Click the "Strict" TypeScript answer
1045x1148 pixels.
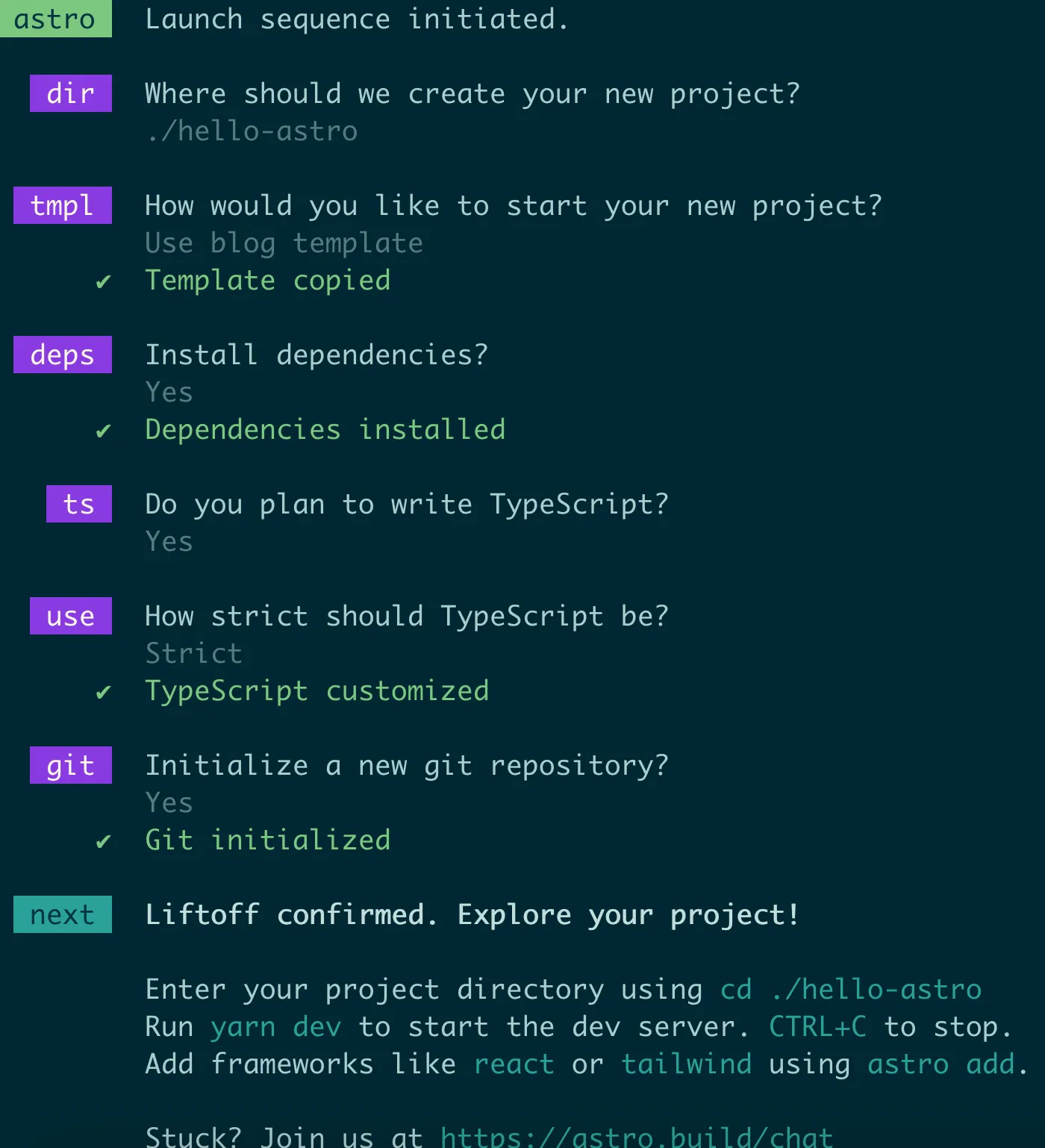tap(193, 654)
